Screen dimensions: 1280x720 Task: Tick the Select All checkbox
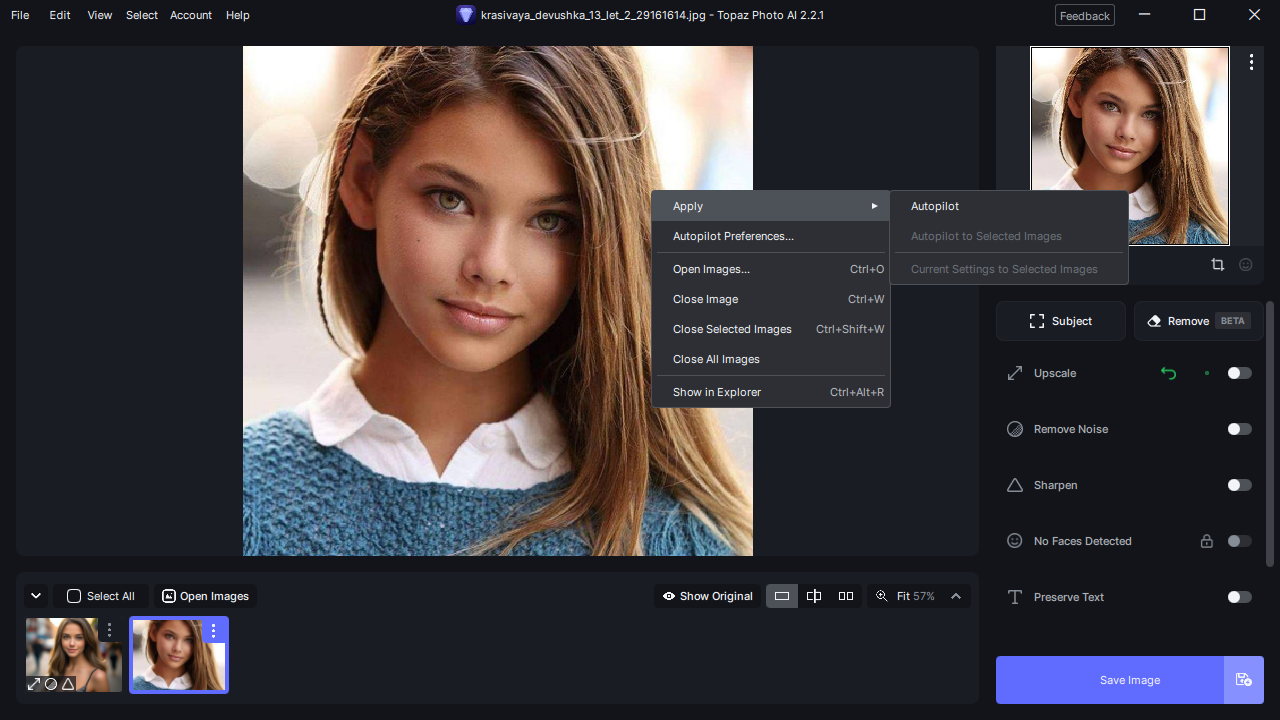click(74, 596)
